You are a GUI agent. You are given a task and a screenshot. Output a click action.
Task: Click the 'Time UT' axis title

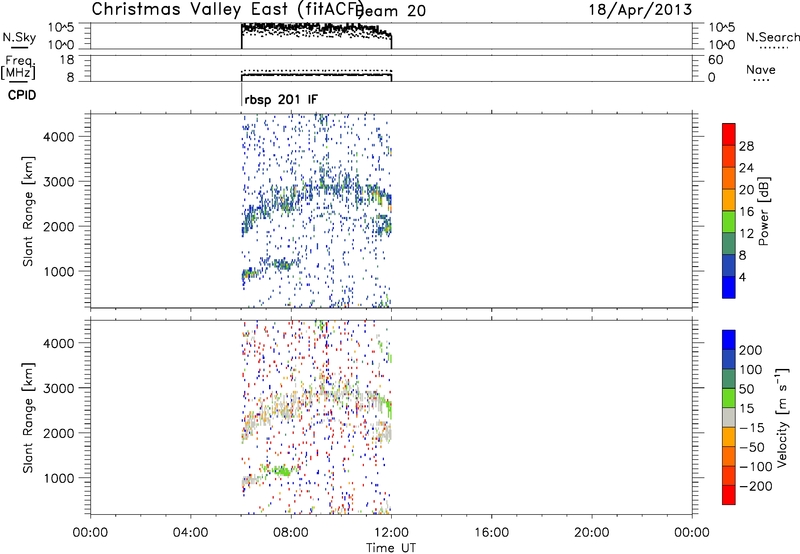tap(391, 548)
